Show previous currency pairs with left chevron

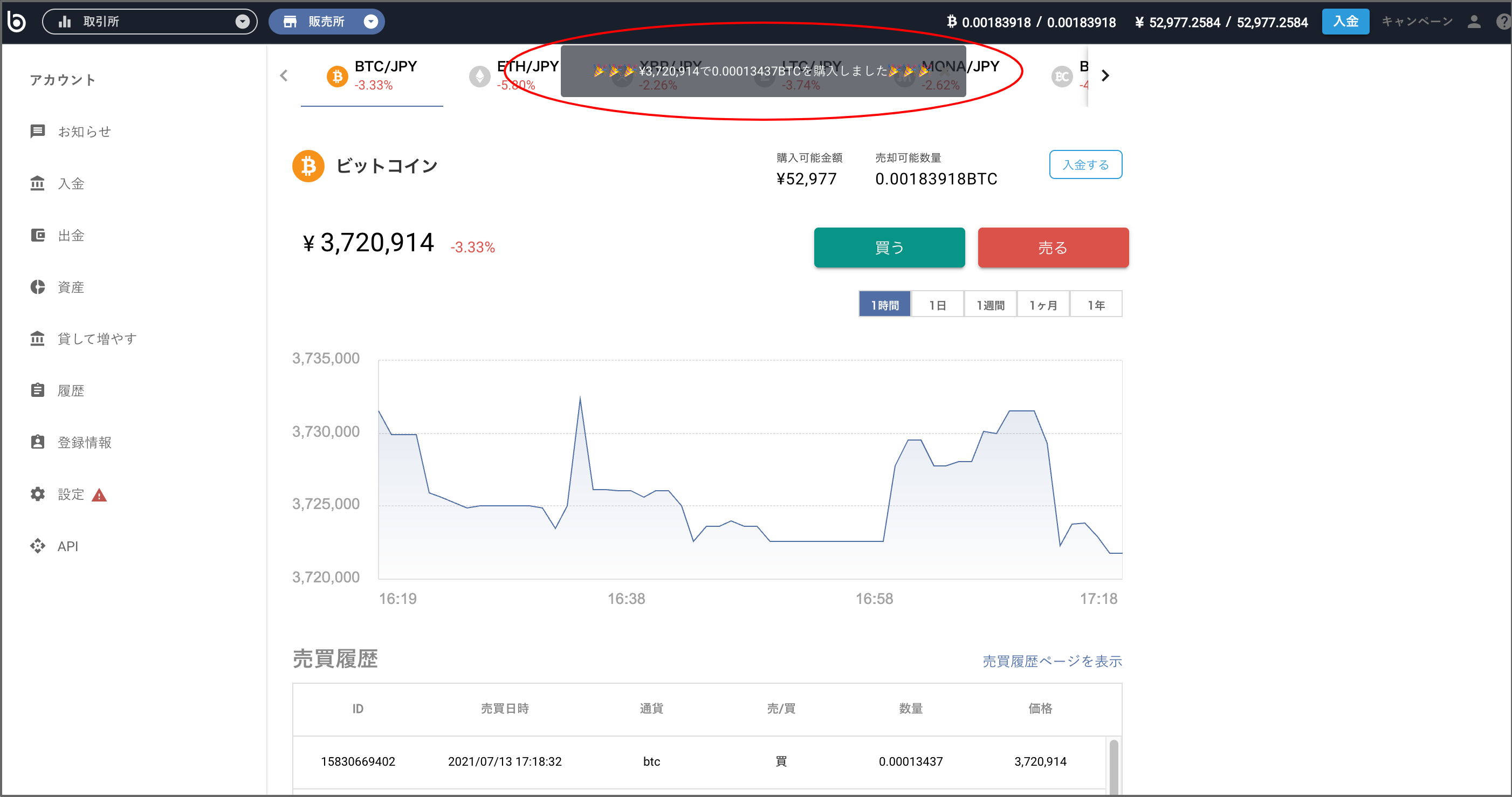(x=284, y=75)
